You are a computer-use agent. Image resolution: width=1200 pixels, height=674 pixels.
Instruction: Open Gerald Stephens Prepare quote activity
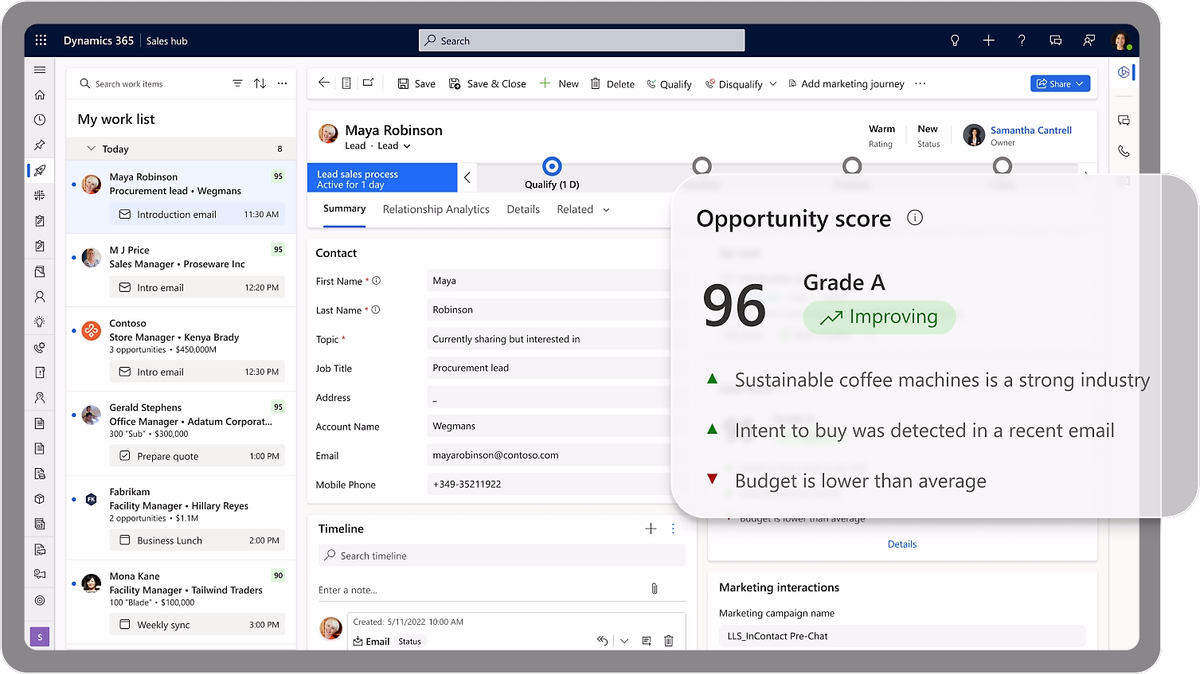[196, 456]
